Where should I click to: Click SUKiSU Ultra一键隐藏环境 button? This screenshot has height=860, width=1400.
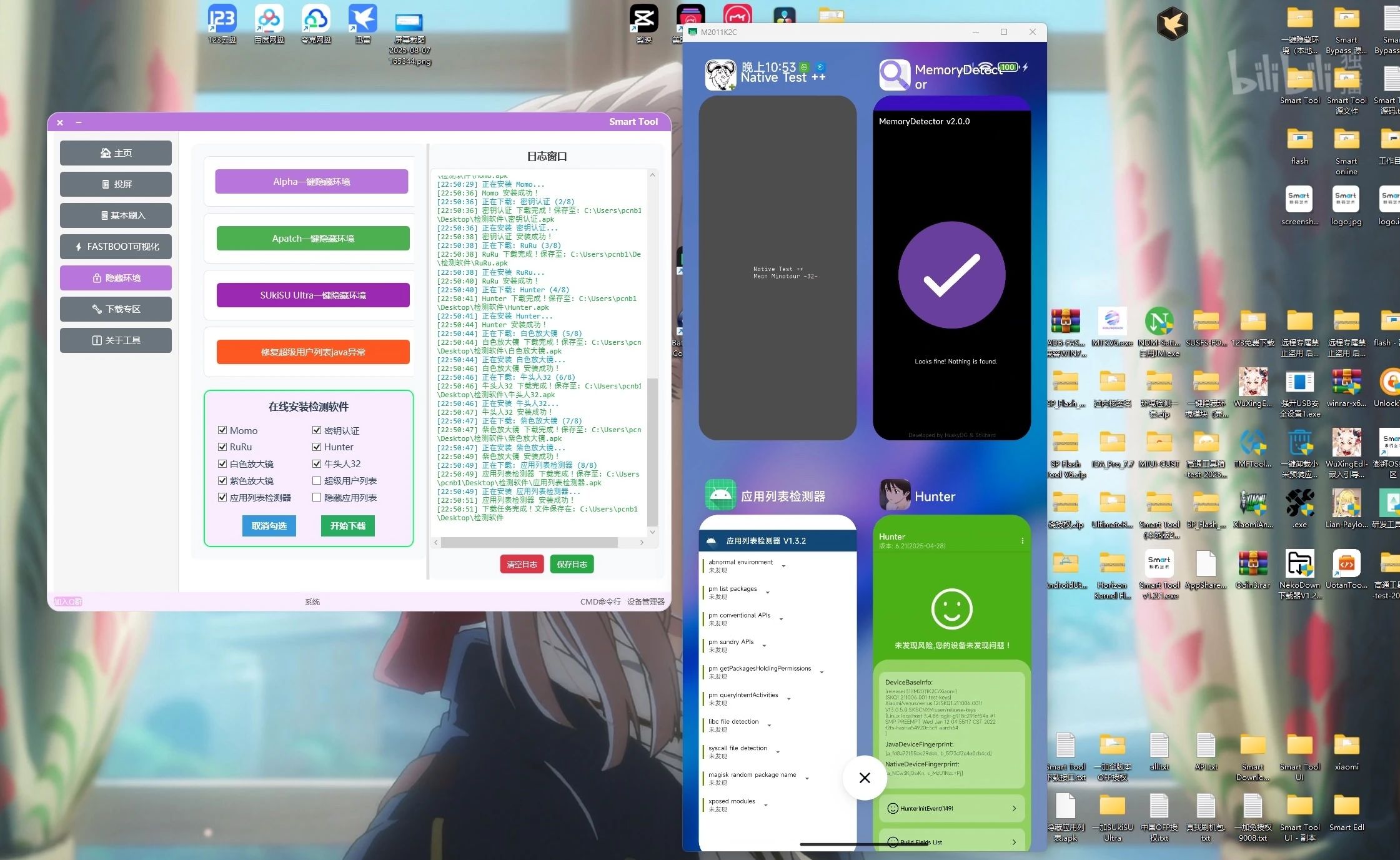pos(313,295)
